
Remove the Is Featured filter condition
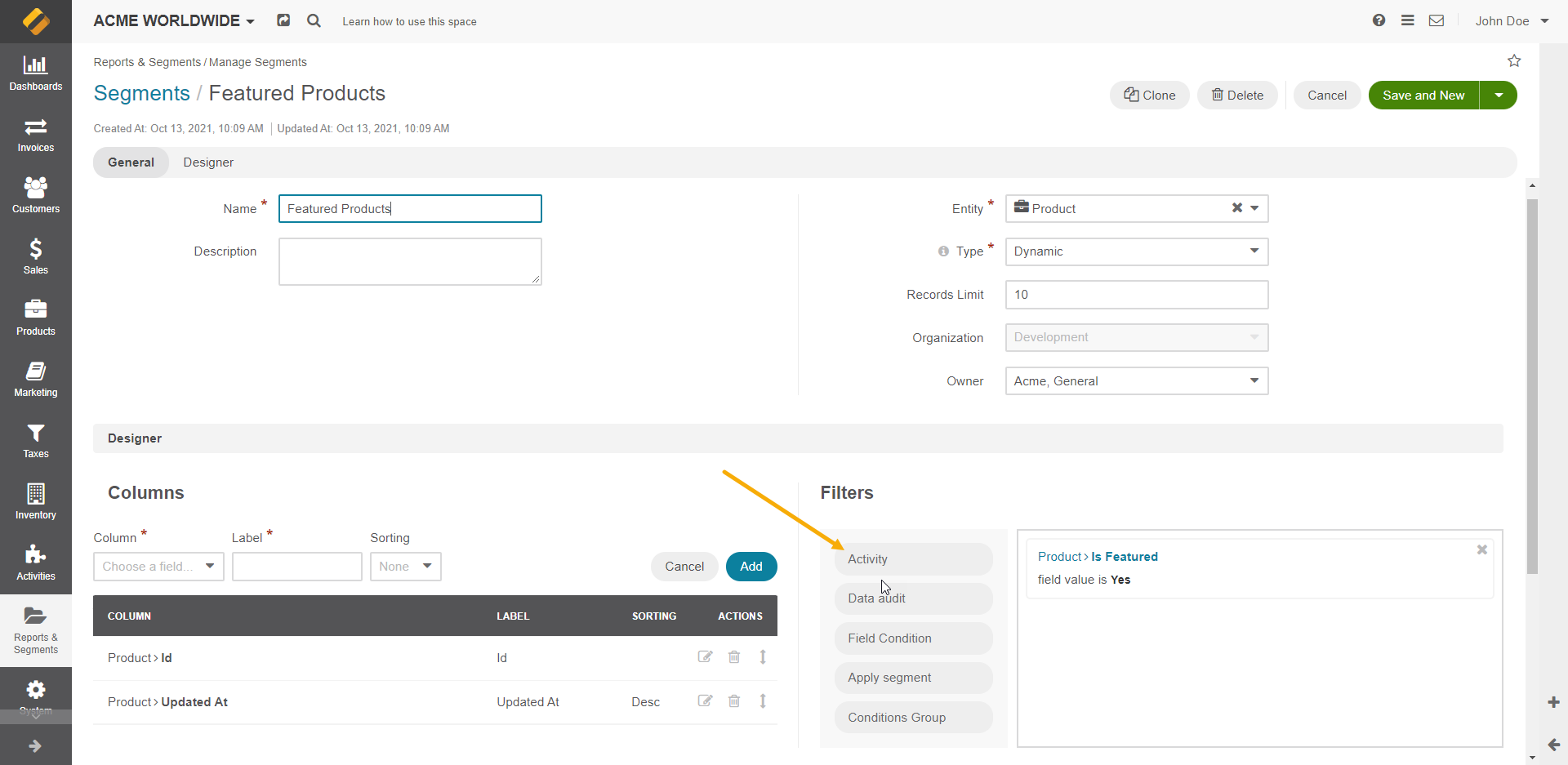click(x=1481, y=550)
